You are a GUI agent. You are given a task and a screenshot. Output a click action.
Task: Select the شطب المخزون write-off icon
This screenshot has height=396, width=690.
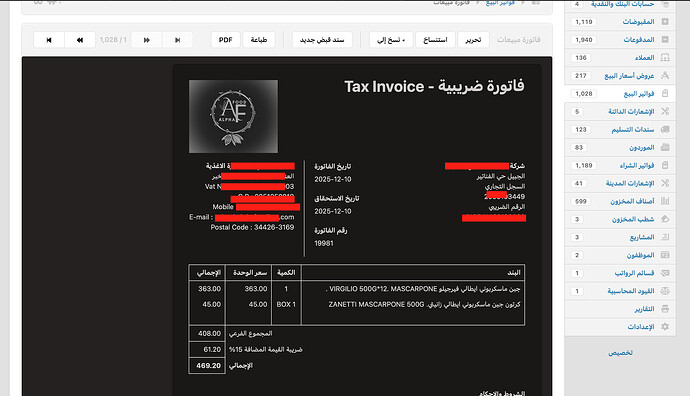coord(665,219)
